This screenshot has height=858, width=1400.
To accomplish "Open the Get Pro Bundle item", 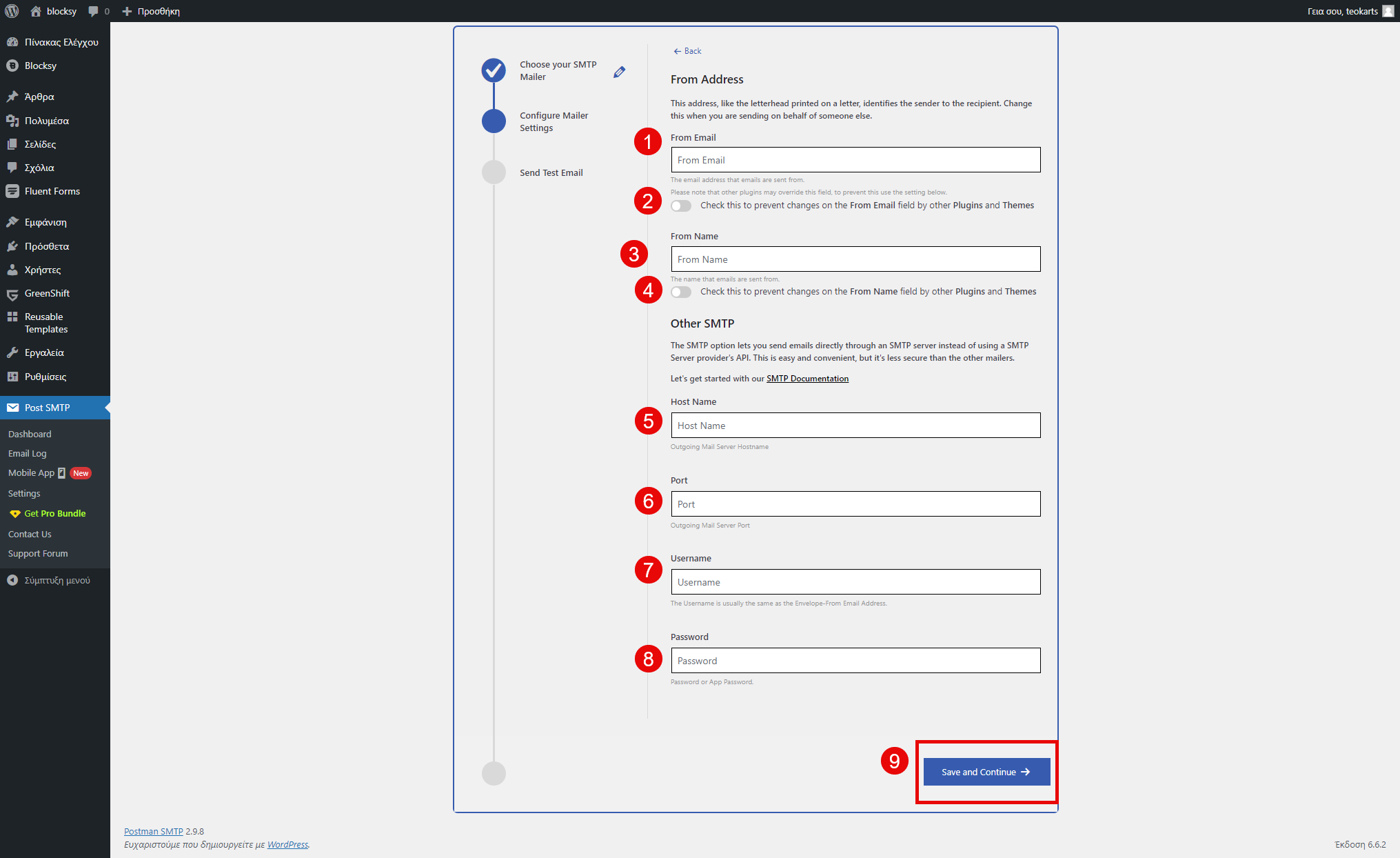I will [55, 513].
